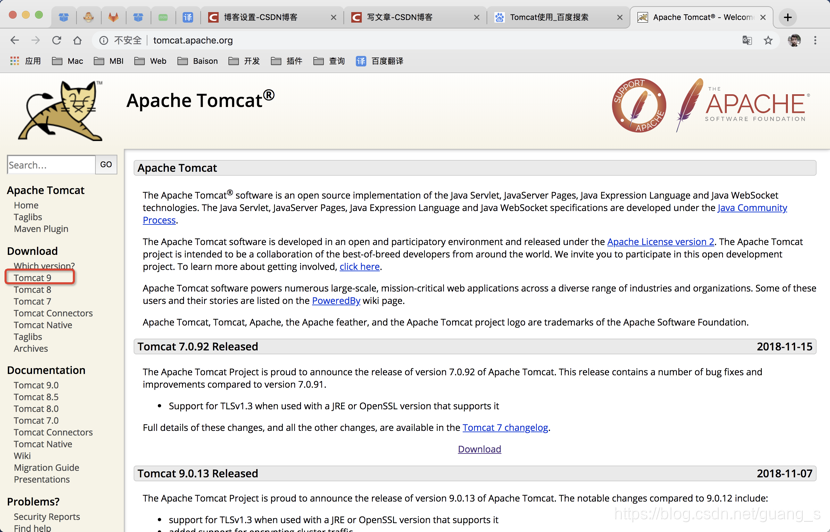Screen dimensions: 830x532
Task: Open a new browser tab
Action: pos(788,17)
